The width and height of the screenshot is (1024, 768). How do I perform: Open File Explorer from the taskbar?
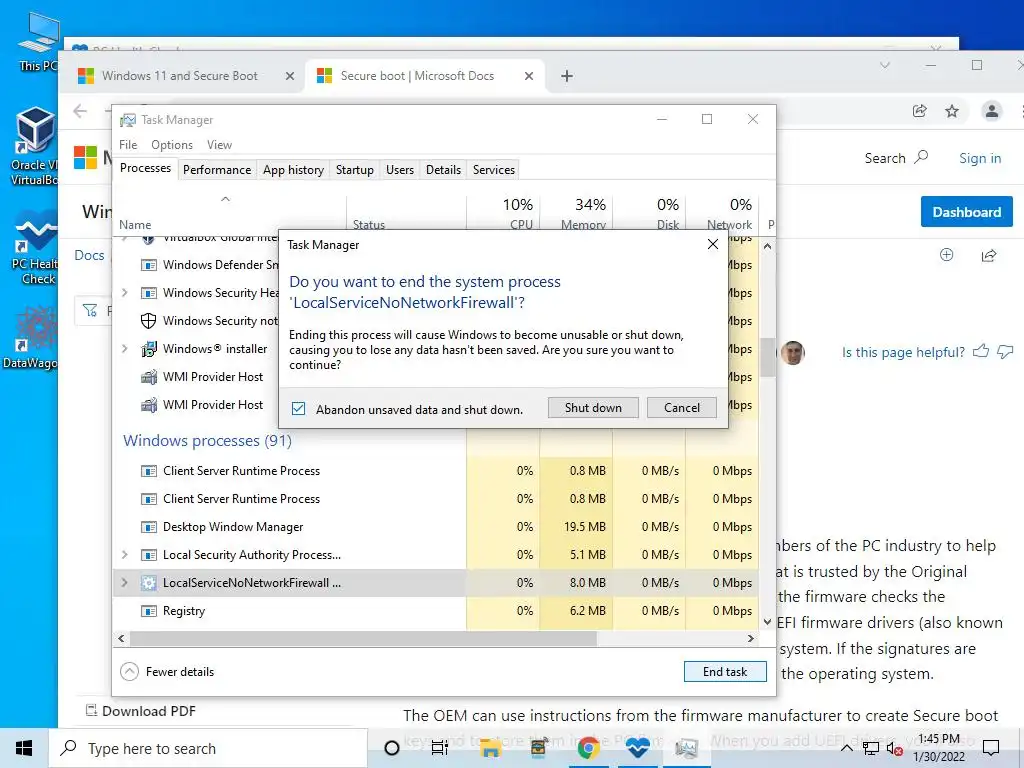pyautogui.click(x=490, y=748)
